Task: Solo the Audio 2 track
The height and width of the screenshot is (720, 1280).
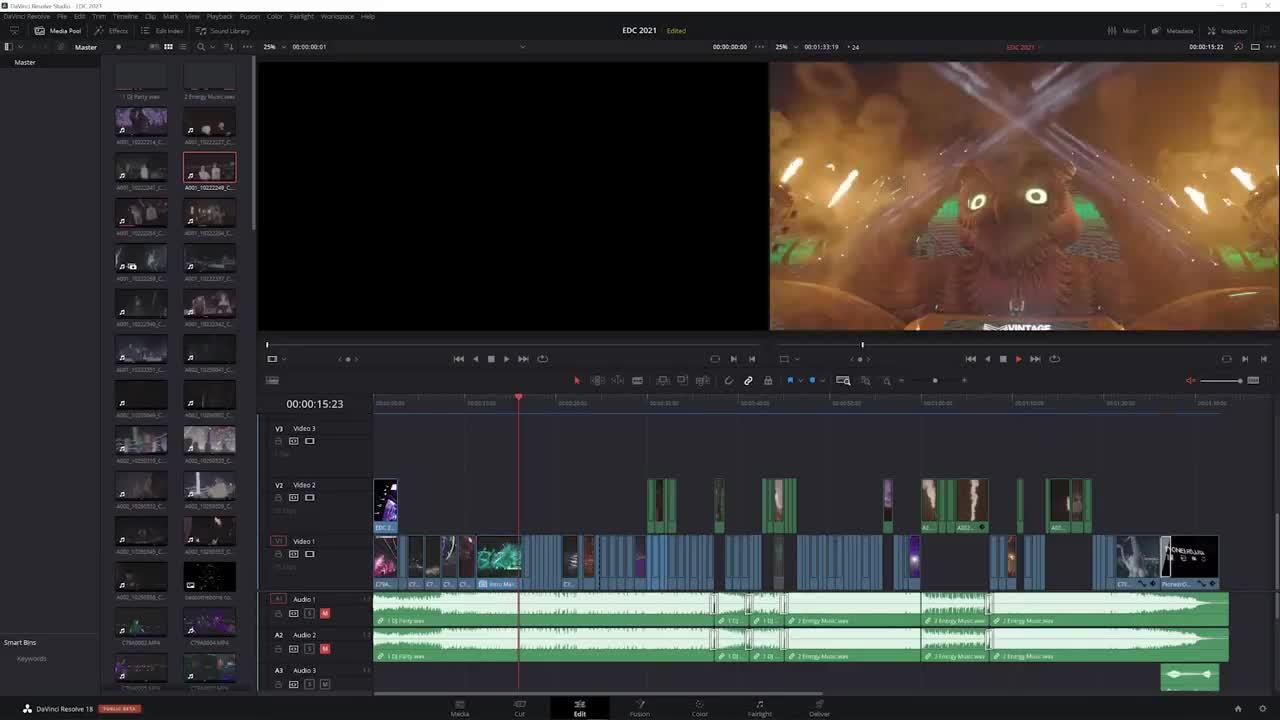Action: coord(309,649)
